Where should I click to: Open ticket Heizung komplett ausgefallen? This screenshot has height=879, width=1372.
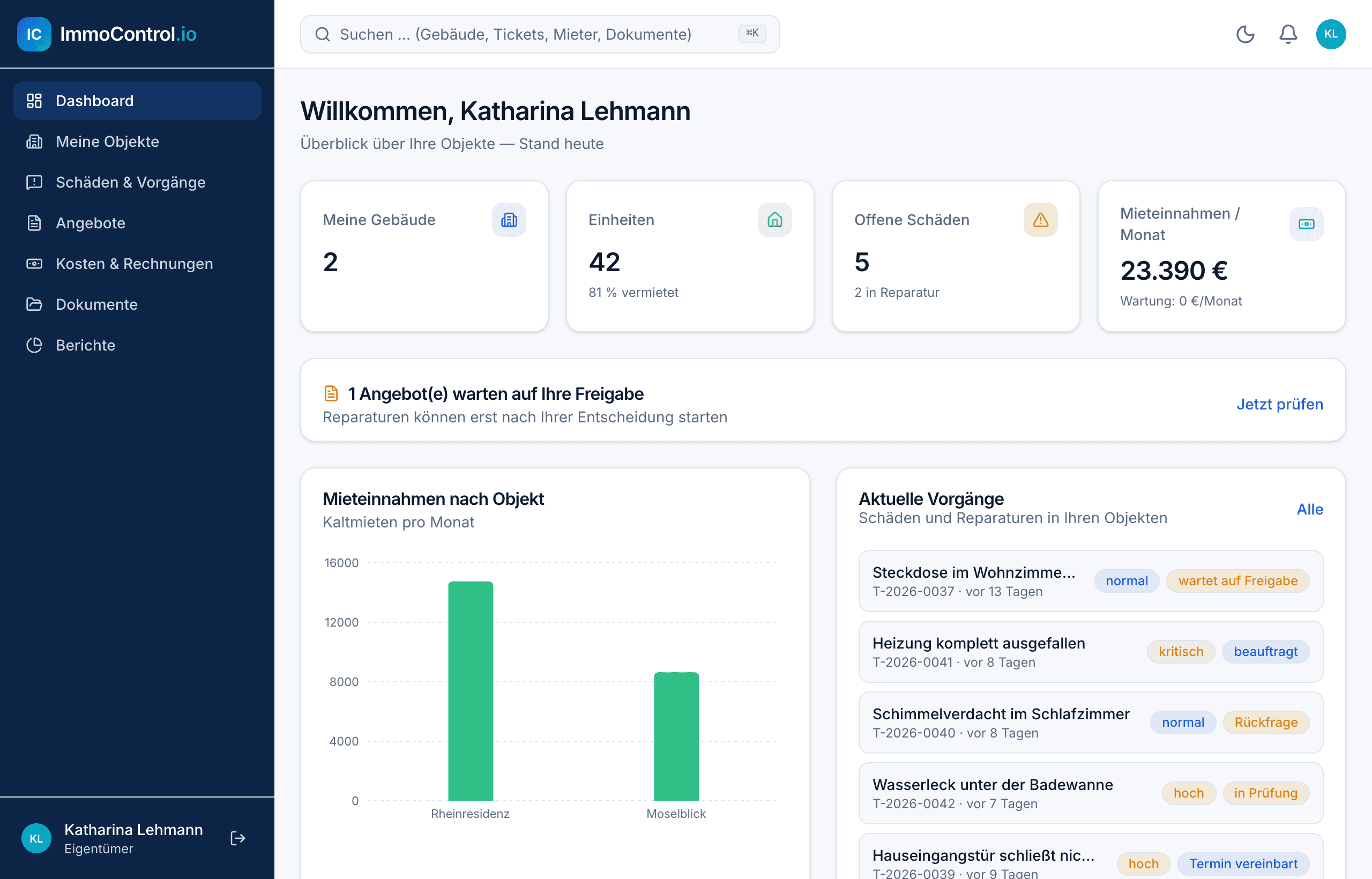pos(1090,652)
